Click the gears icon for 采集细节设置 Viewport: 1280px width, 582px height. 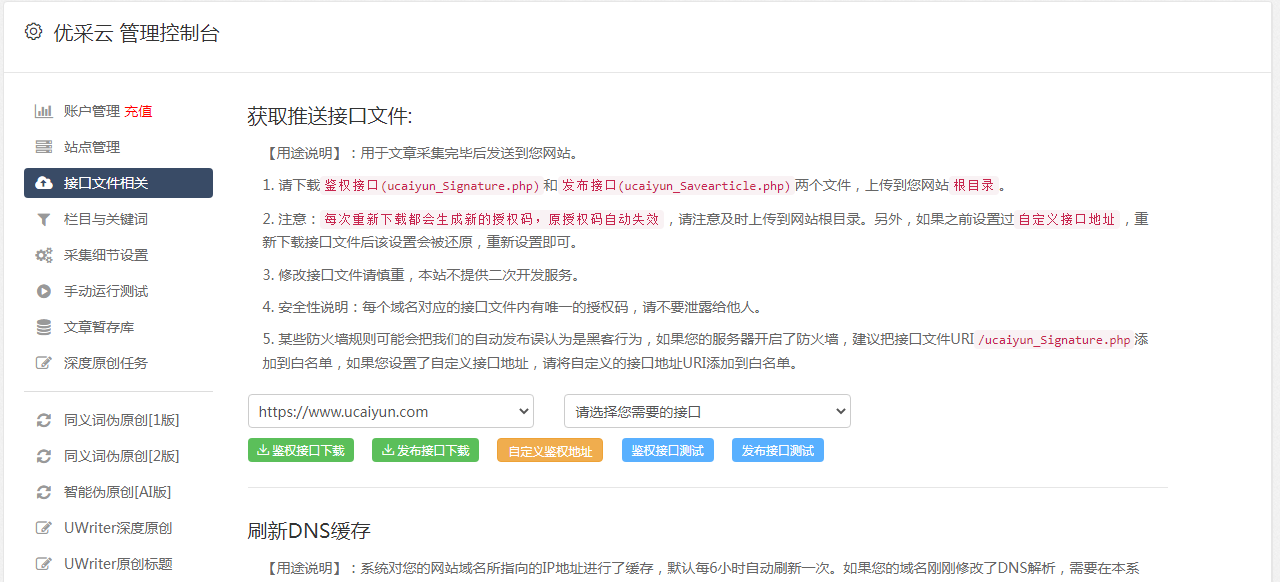click(x=44, y=255)
